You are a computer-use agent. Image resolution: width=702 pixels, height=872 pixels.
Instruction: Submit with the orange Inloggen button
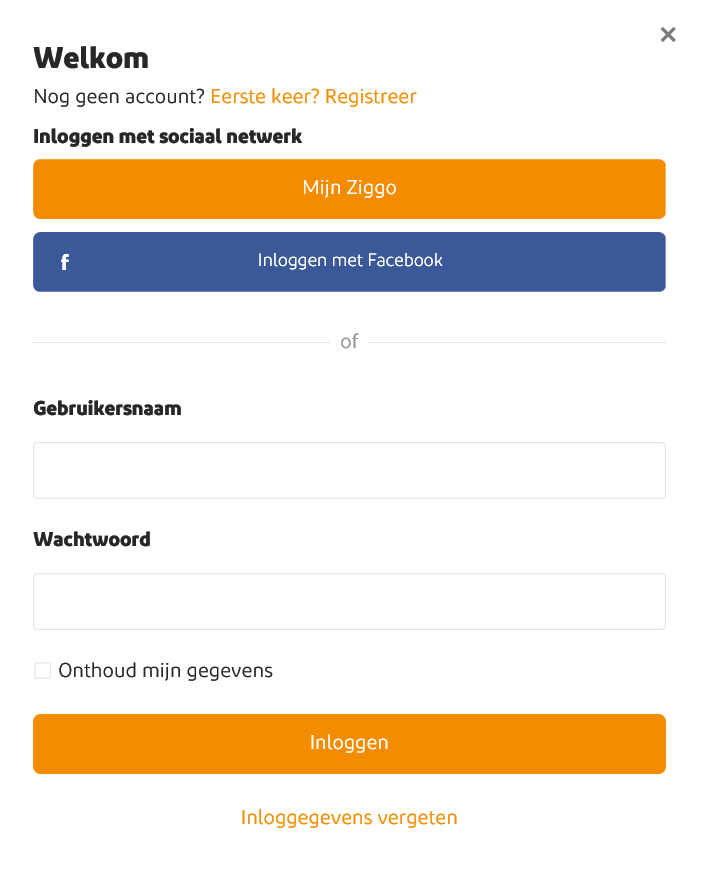(x=349, y=743)
